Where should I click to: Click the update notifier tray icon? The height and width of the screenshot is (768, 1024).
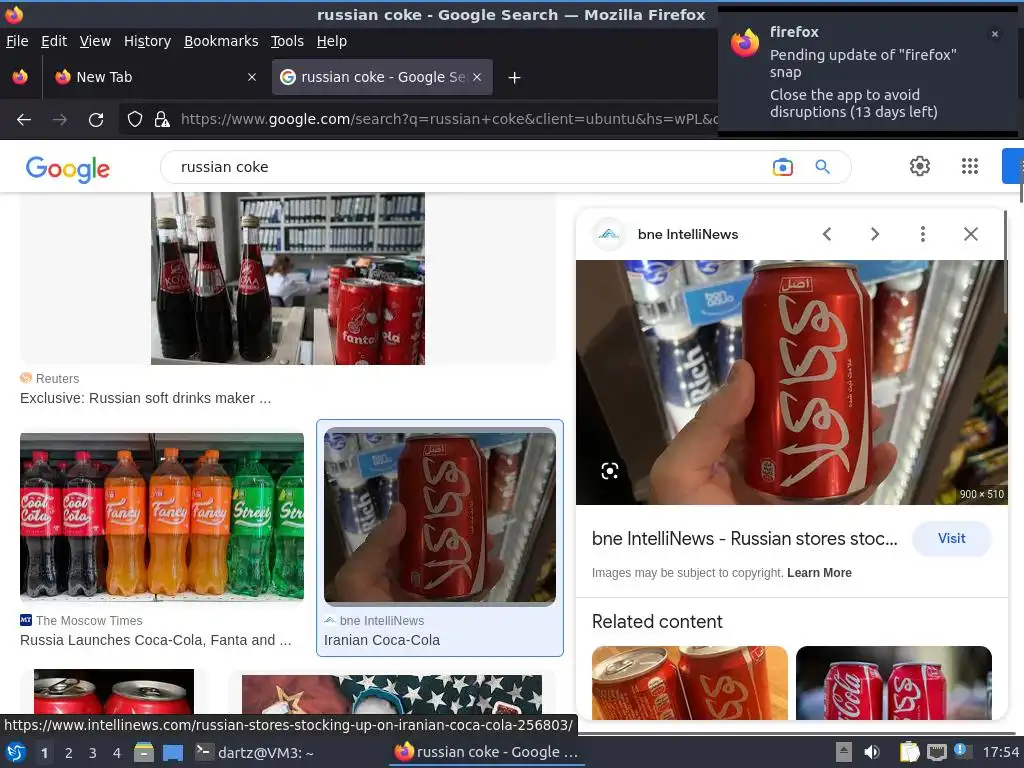tap(961, 750)
